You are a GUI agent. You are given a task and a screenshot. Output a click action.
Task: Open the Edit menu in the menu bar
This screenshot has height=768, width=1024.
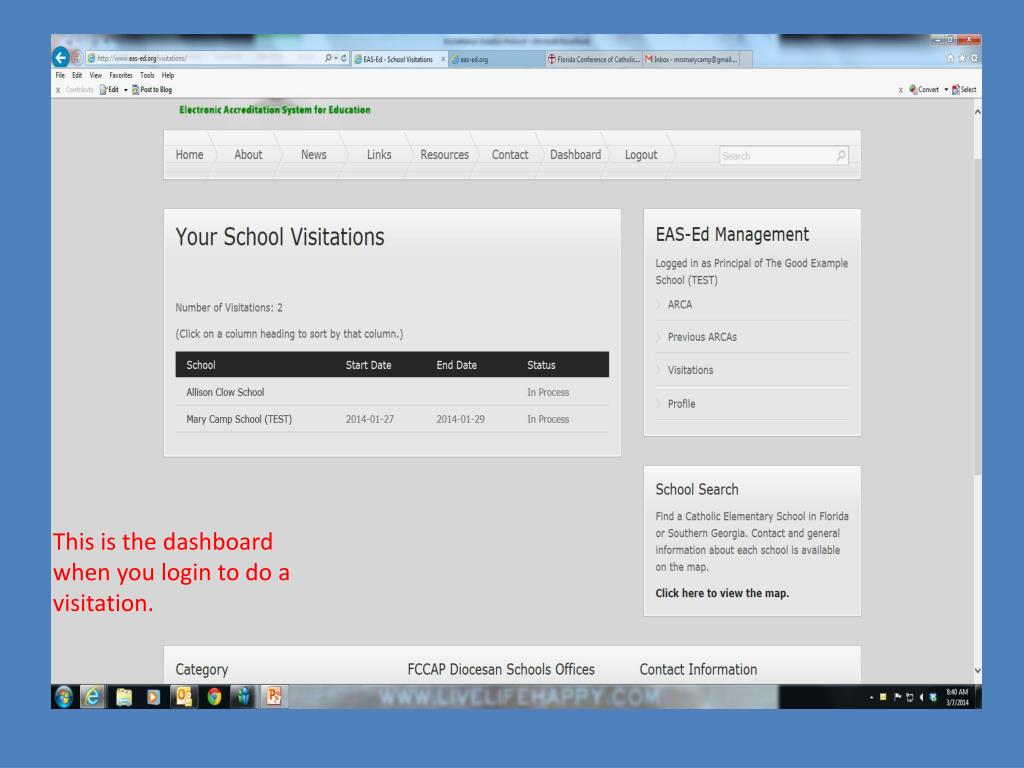[77, 75]
